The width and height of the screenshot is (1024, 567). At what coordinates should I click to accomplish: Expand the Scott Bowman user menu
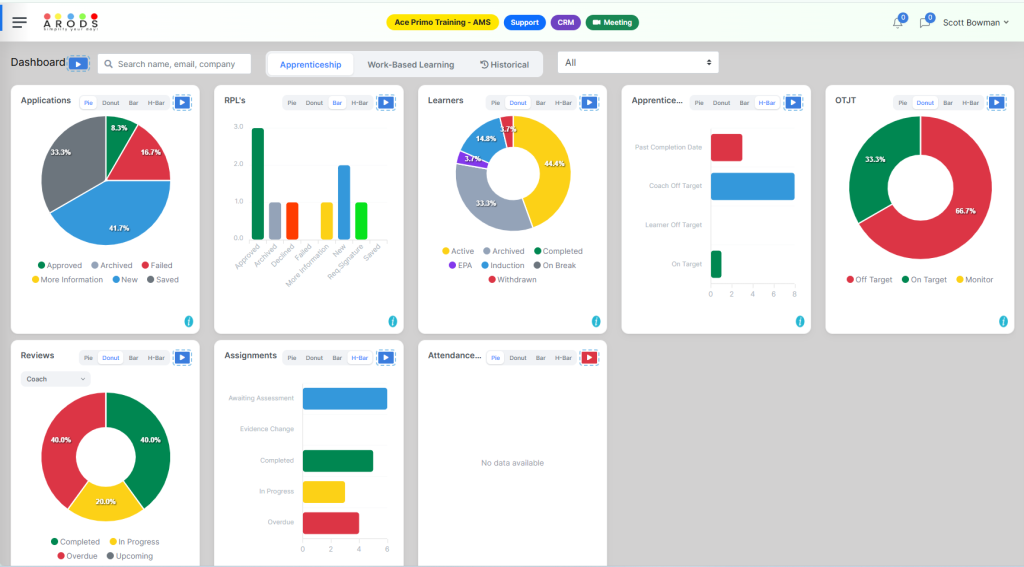click(976, 22)
